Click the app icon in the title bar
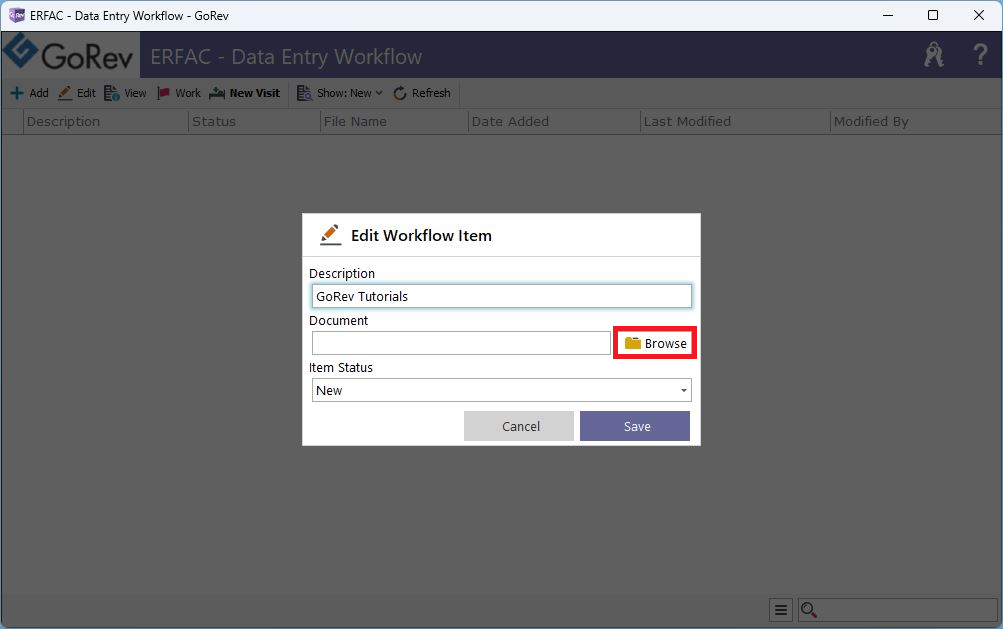Image resolution: width=1003 pixels, height=629 pixels. click(x=16, y=15)
